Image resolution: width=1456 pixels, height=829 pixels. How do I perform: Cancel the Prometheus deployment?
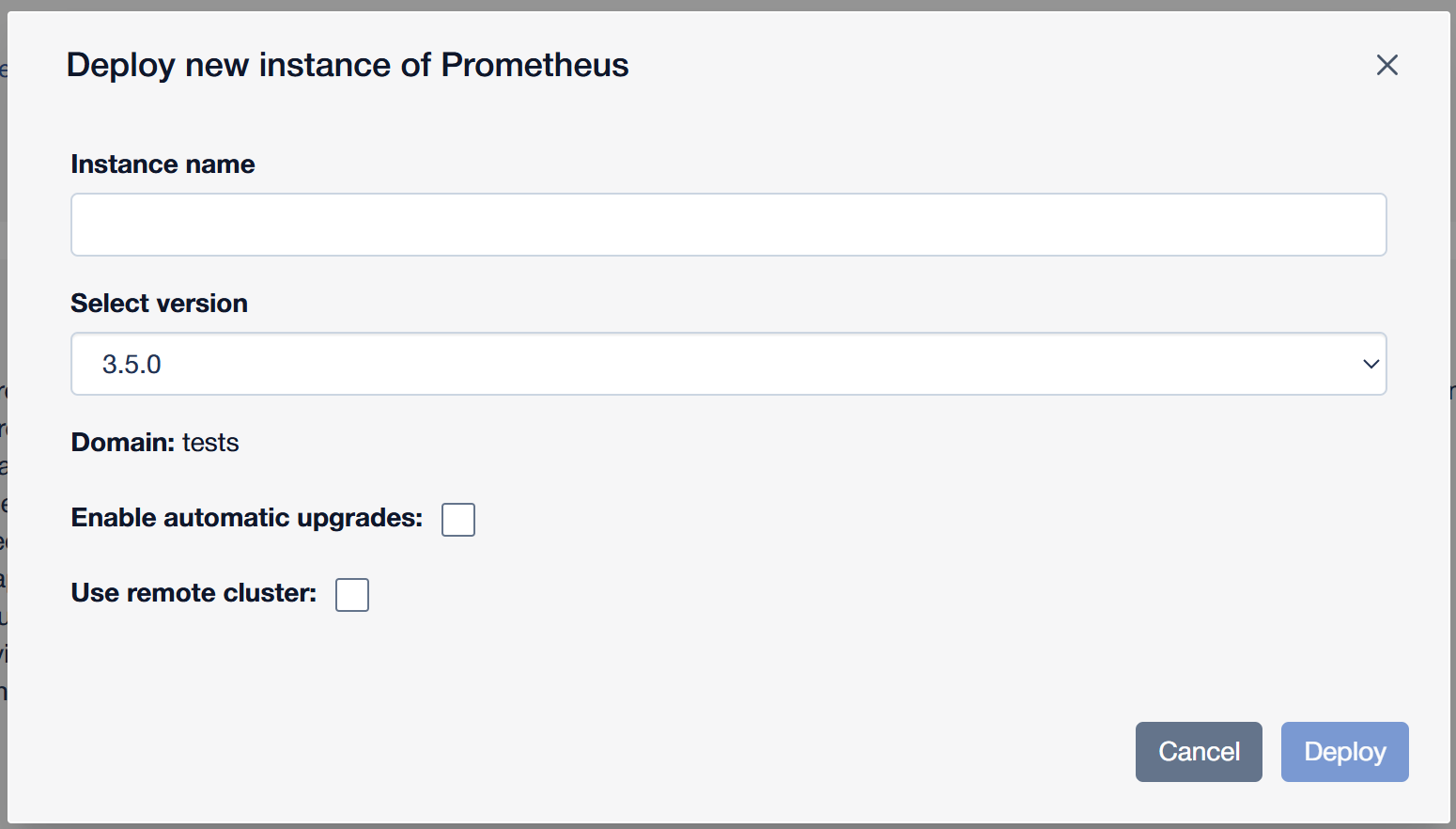click(x=1199, y=752)
